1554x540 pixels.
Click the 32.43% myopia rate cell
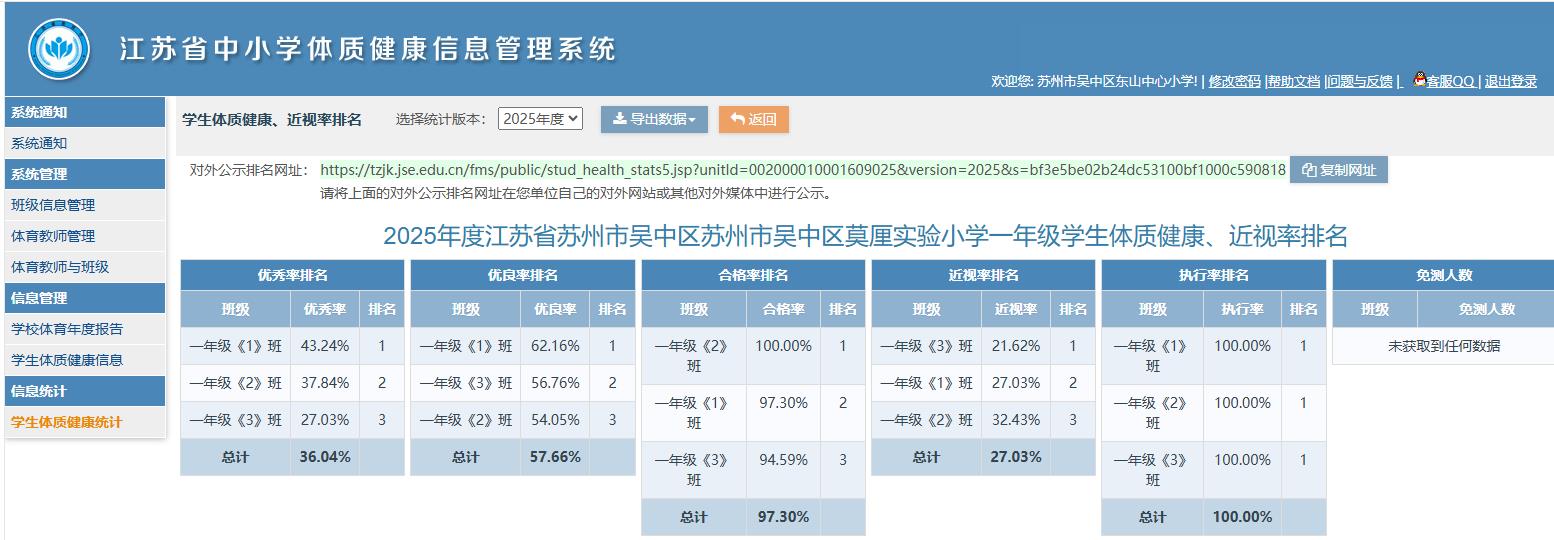tap(1016, 420)
